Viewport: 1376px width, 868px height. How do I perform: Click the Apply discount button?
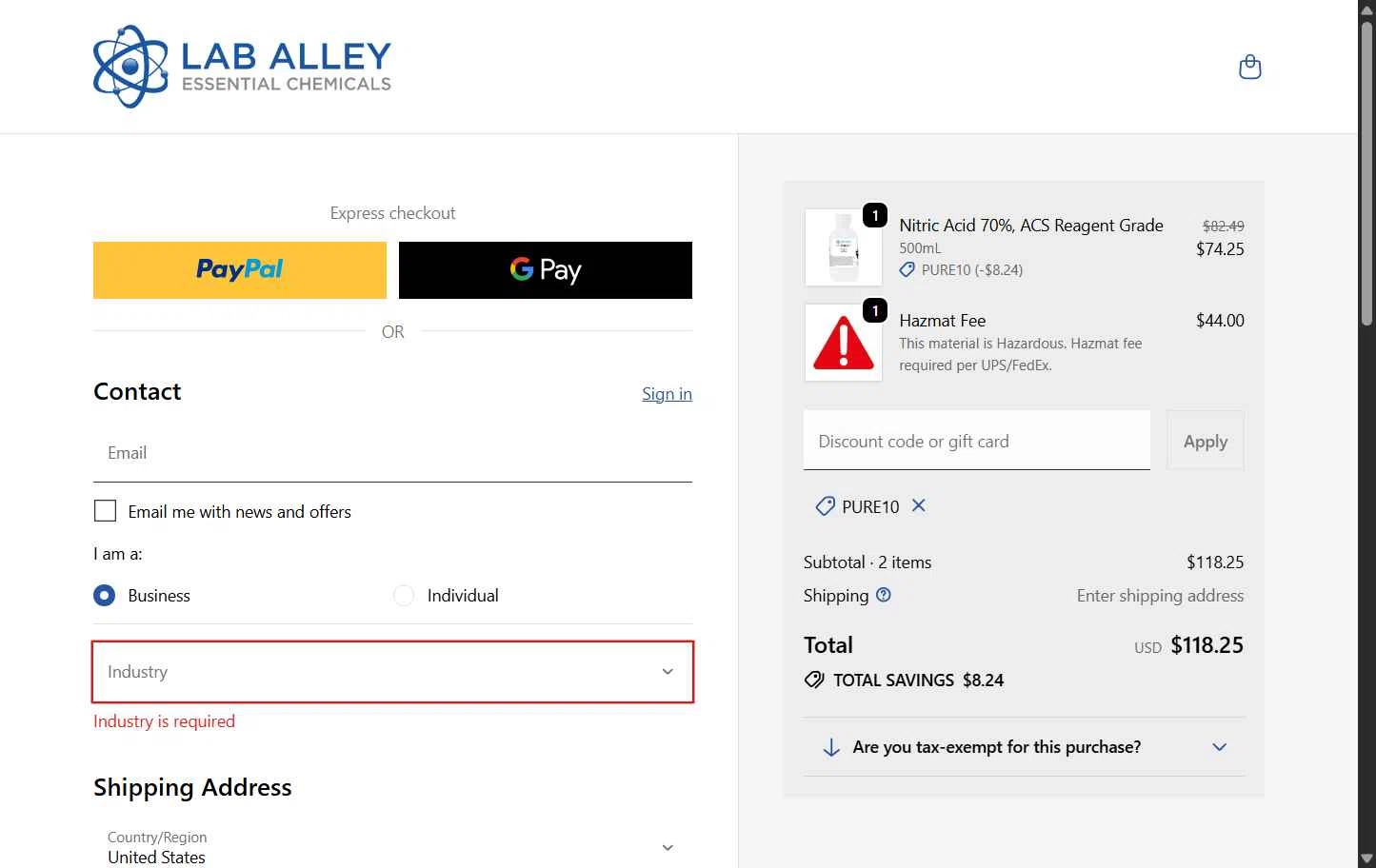[1206, 441]
